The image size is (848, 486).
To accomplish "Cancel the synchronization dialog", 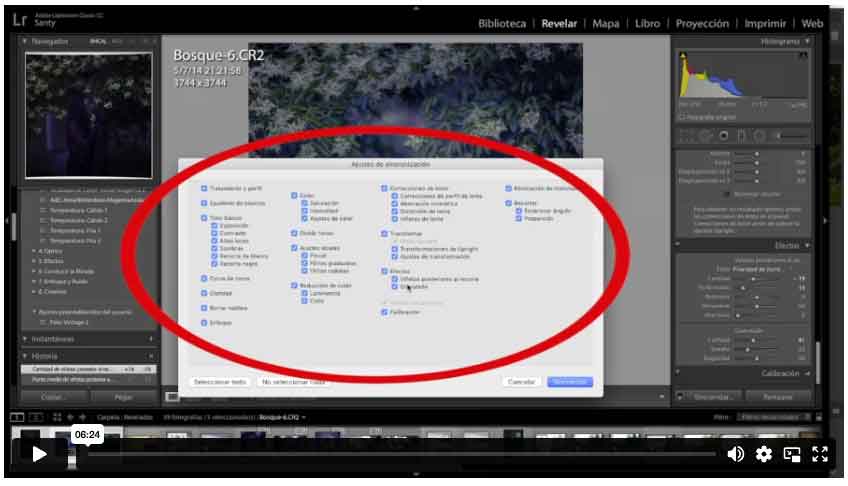I will pyautogui.click(x=521, y=382).
